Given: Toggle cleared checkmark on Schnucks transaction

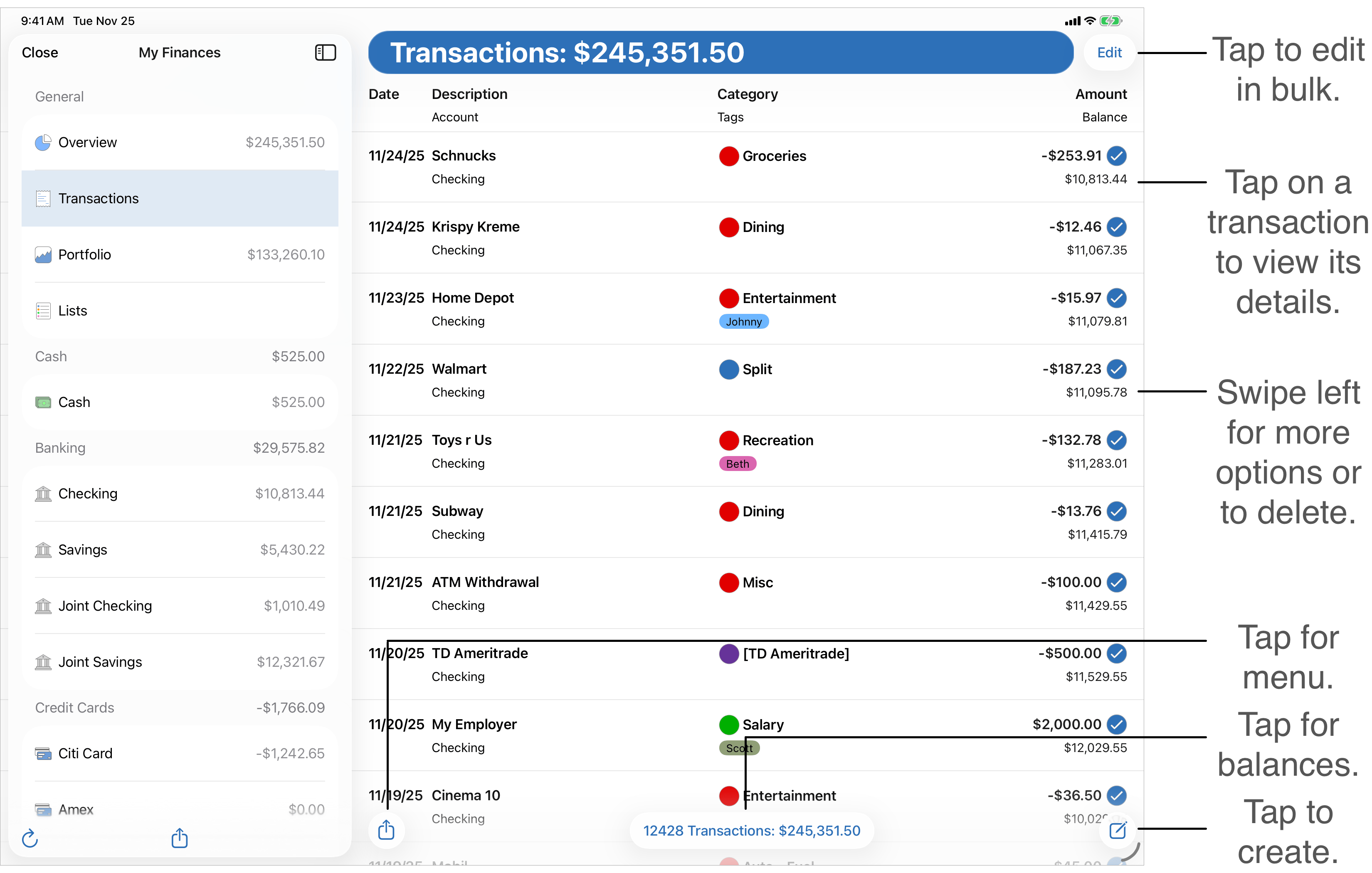Looking at the screenshot, I should (1117, 155).
